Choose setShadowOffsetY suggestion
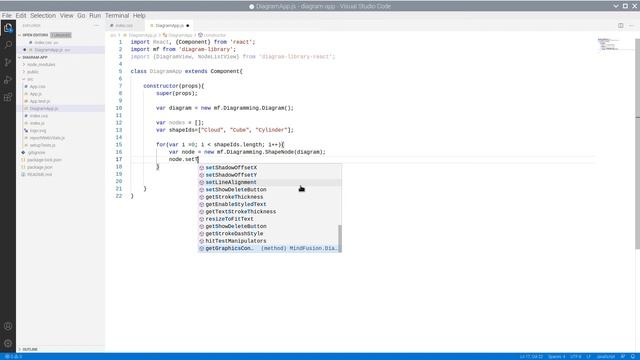The width and height of the screenshot is (640, 360). (269, 175)
